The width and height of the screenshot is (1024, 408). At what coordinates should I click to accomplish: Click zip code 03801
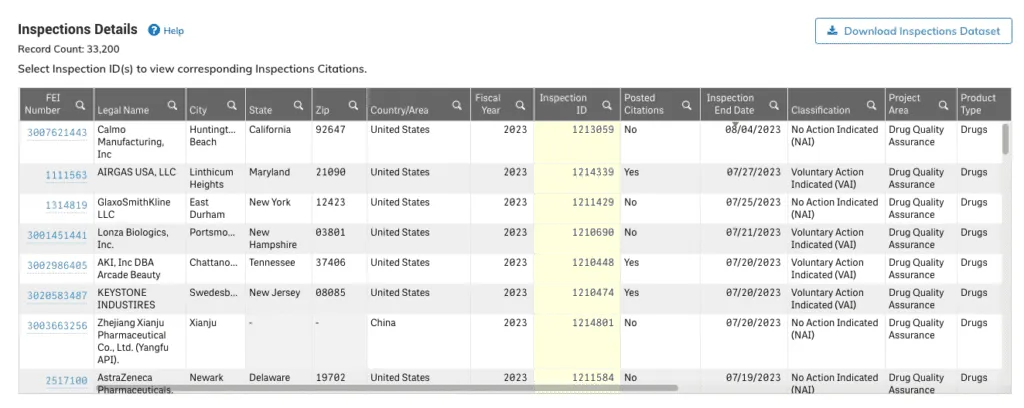point(330,232)
